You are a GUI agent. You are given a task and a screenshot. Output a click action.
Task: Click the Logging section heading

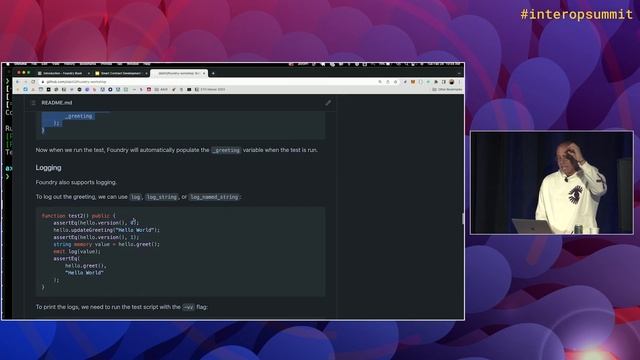[x=49, y=168]
